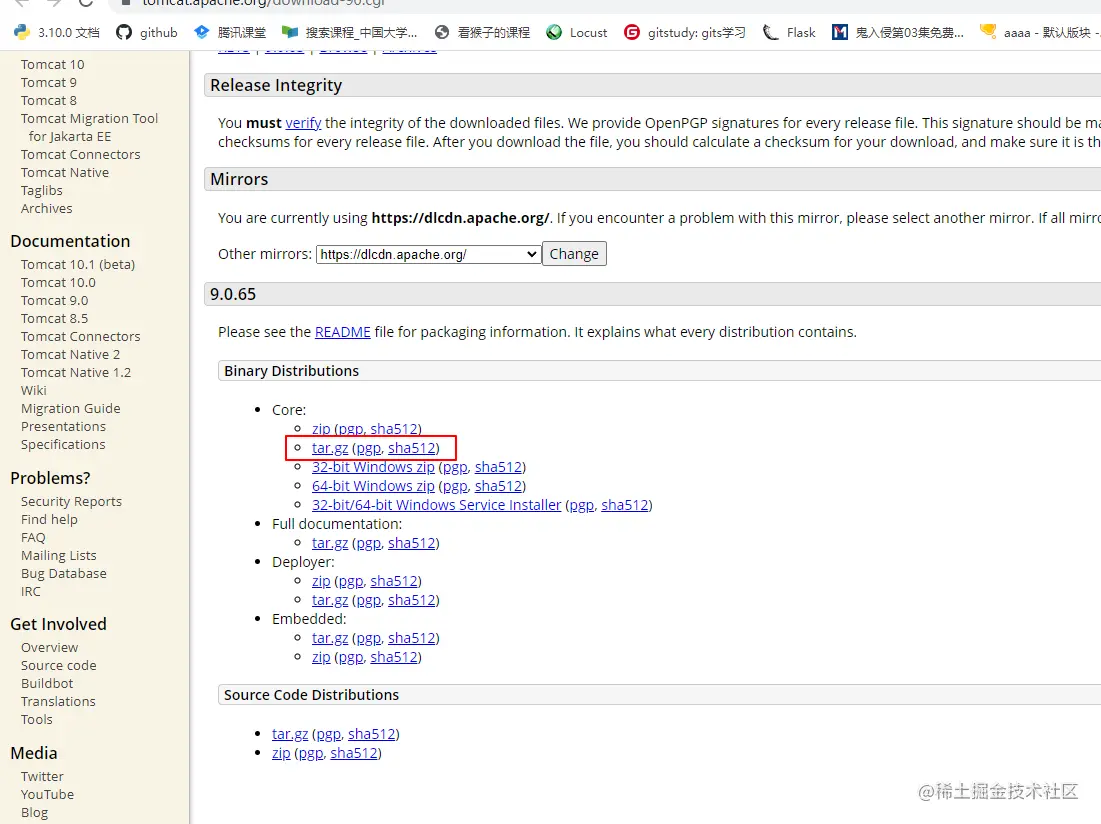Image resolution: width=1101 pixels, height=824 pixels.
Task: Open Tomcat 8.5 documentation
Action: pos(54,319)
